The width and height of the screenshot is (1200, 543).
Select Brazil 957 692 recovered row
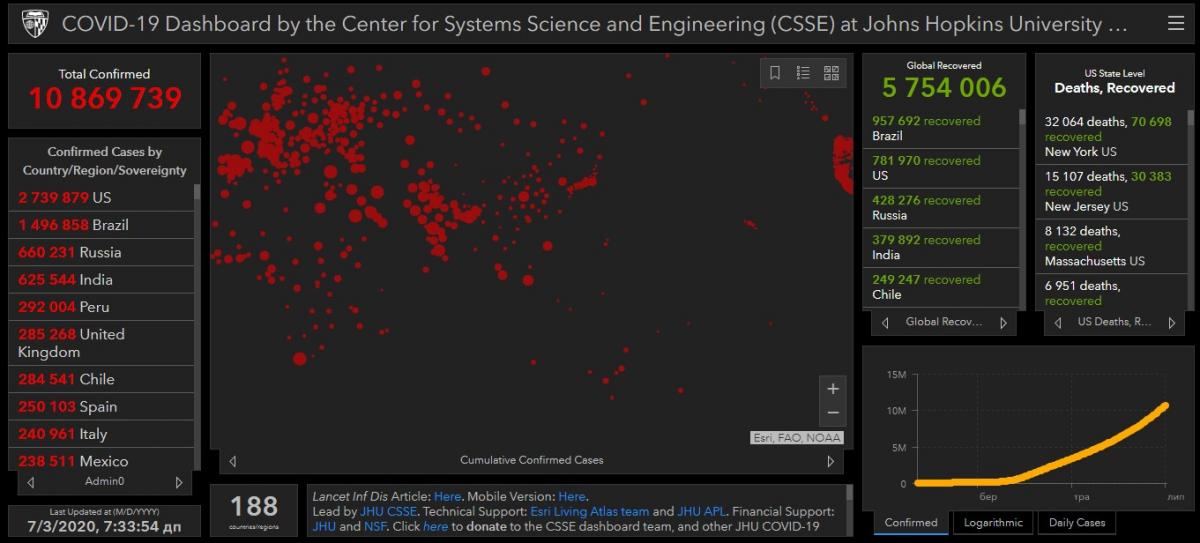click(x=940, y=128)
